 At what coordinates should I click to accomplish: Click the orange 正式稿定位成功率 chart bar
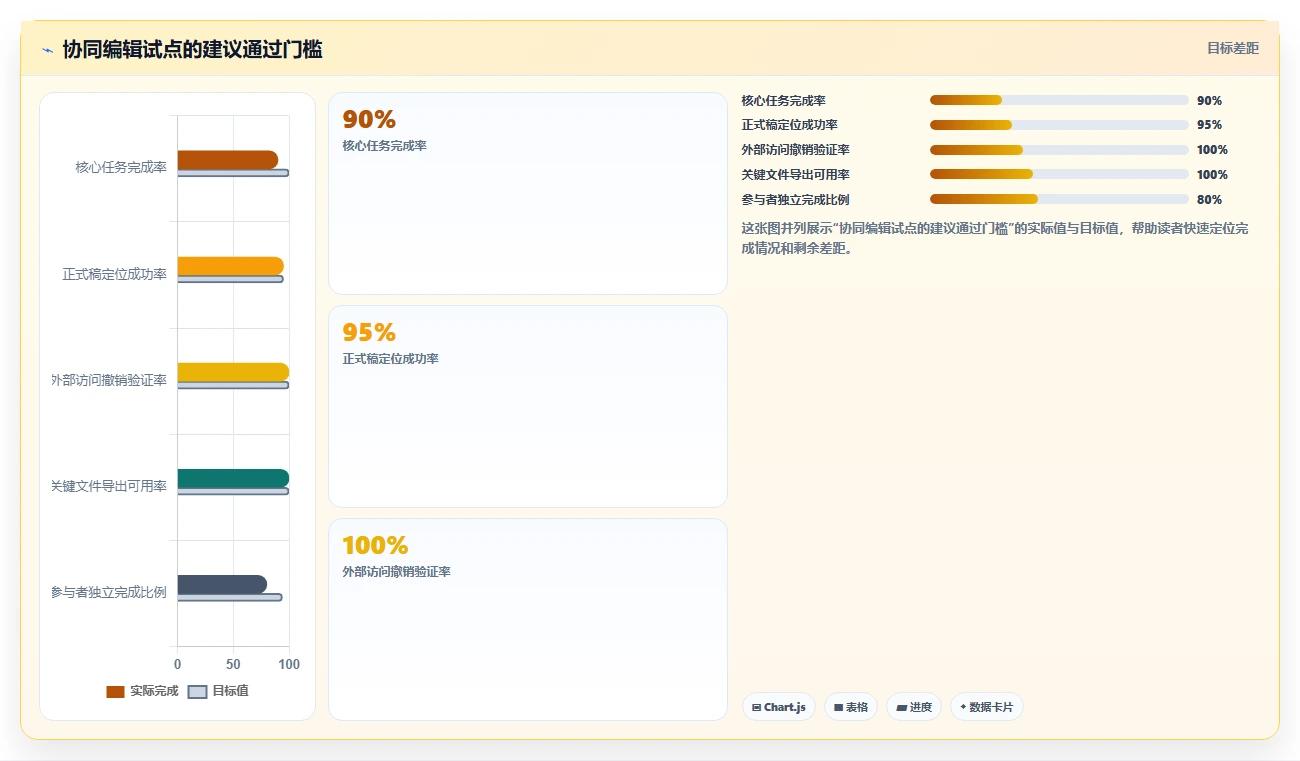point(231,266)
